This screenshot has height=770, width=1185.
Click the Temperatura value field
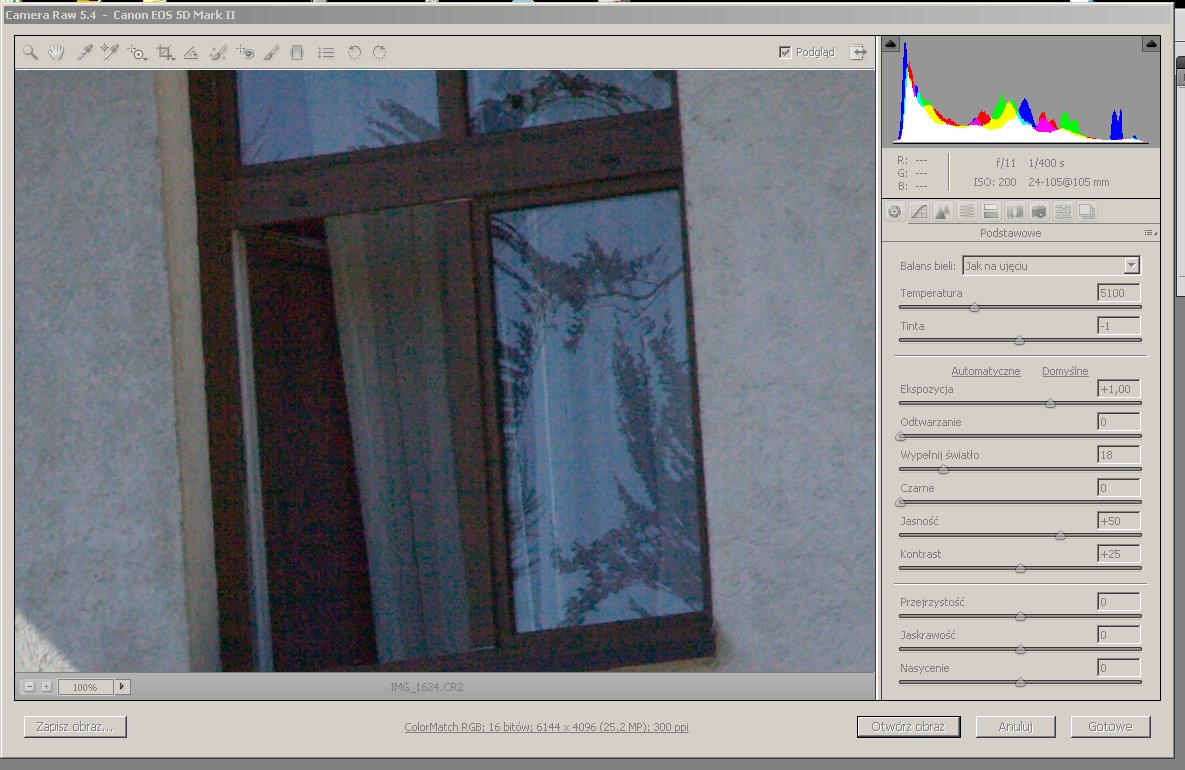(1118, 294)
